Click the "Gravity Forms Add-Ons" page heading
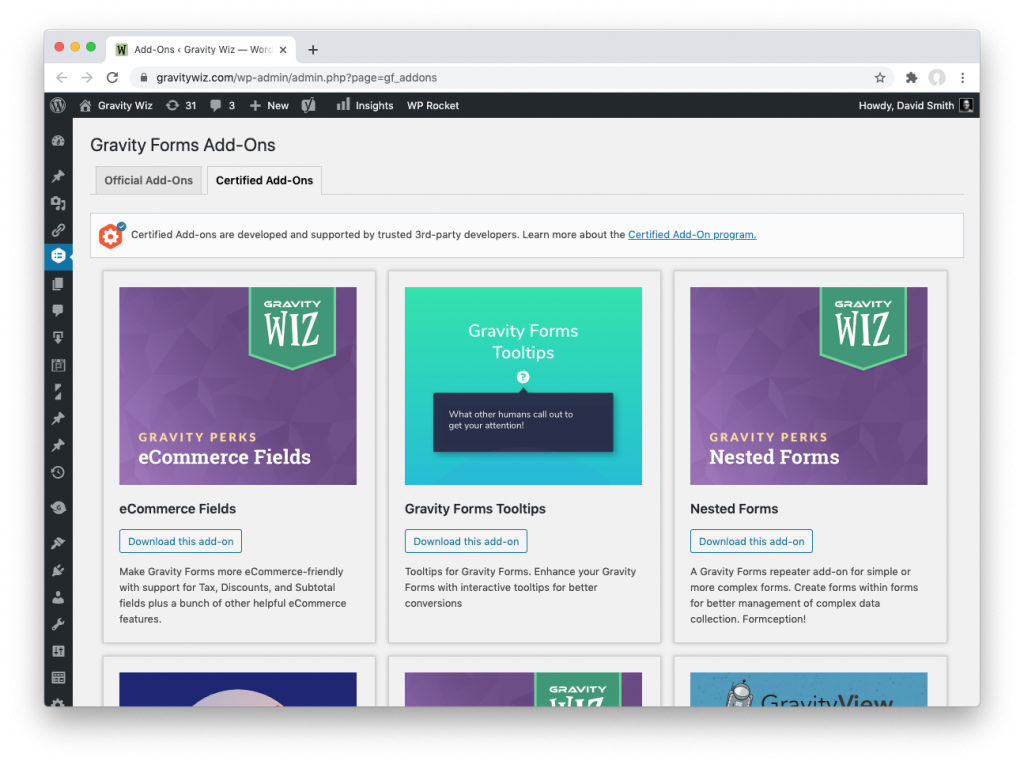The height and width of the screenshot is (765, 1024). tap(183, 145)
